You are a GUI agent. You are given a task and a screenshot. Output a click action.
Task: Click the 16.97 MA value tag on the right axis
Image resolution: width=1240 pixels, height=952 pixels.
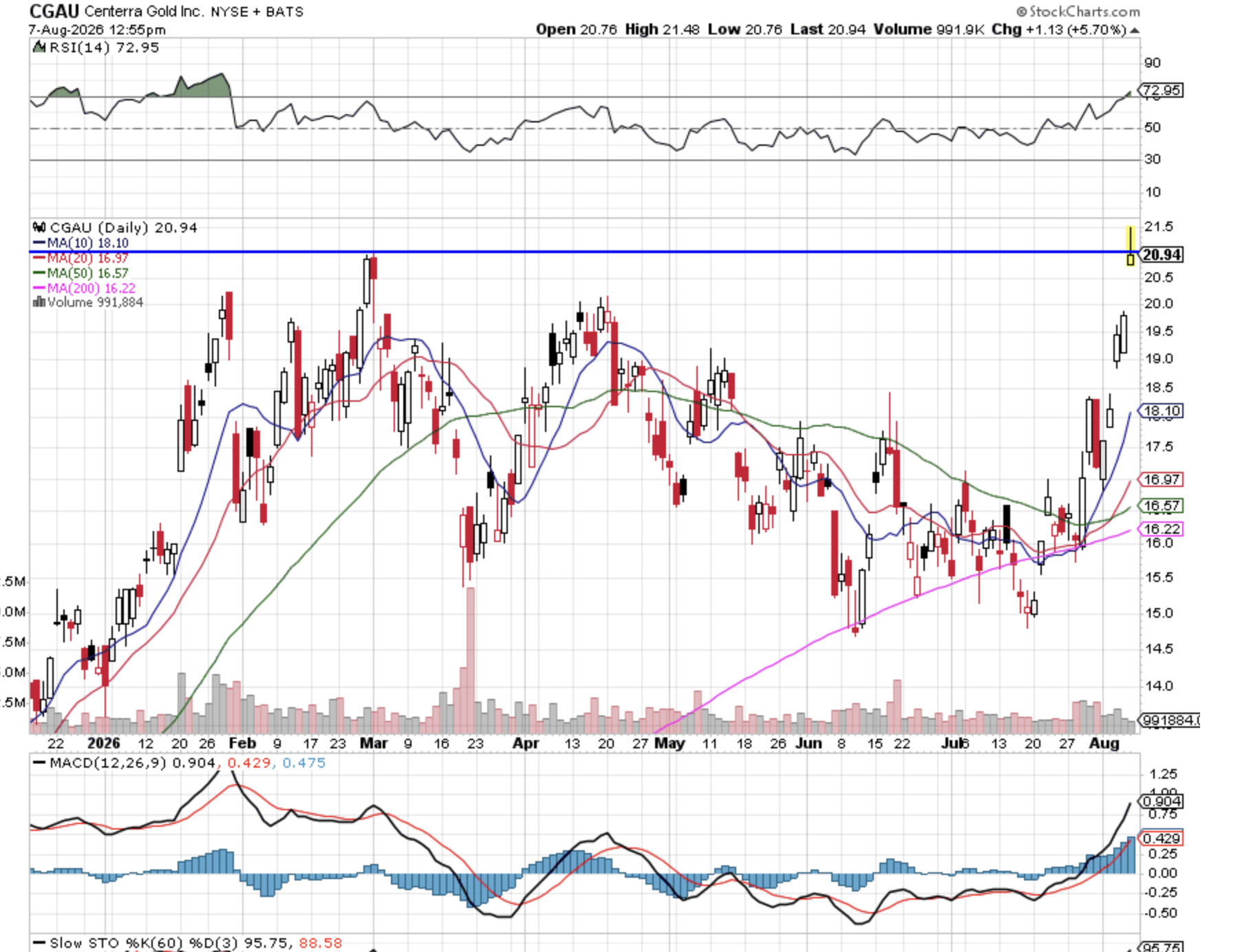pos(1162,479)
